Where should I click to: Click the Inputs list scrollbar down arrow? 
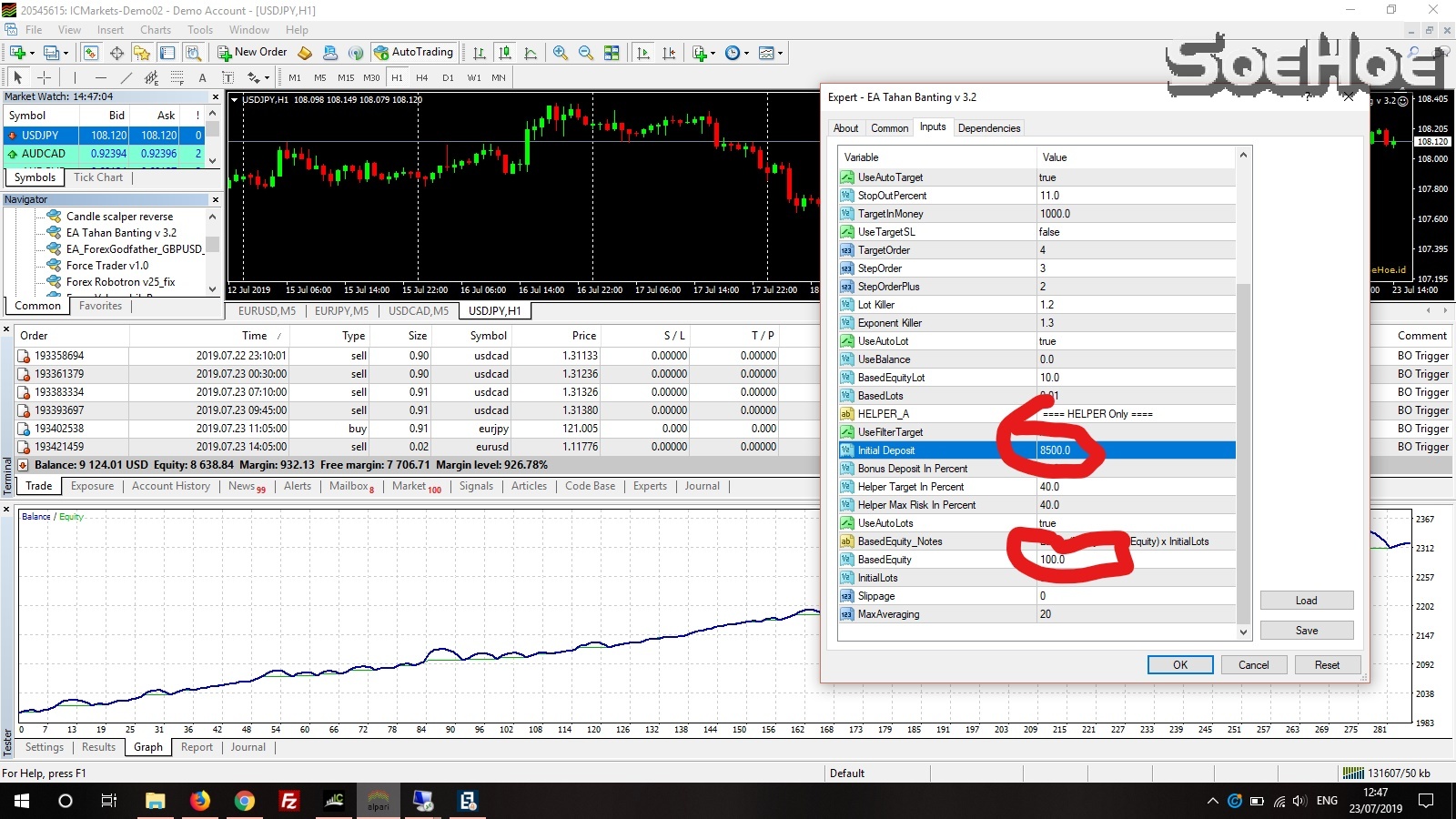1244,631
